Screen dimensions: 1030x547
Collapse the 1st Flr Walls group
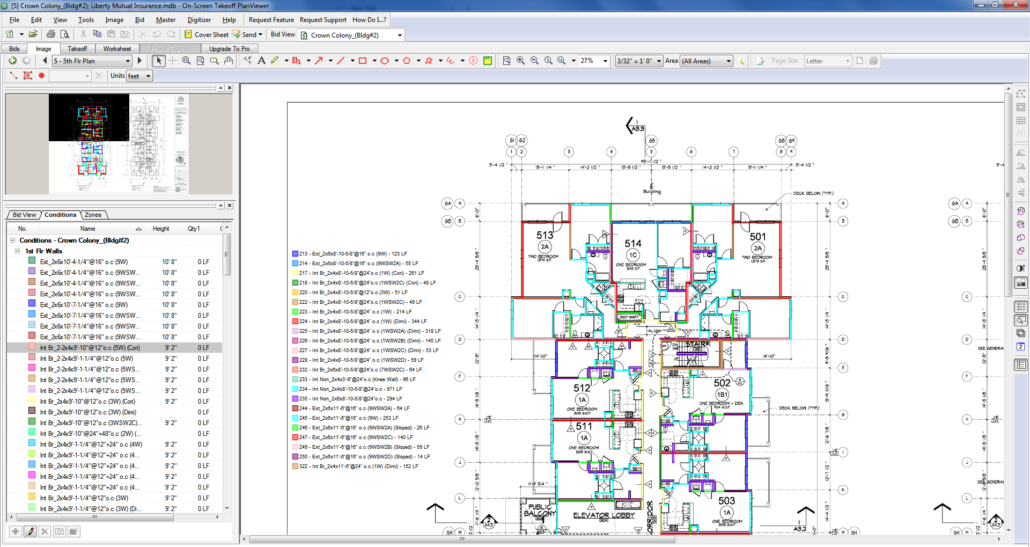[x=17, y=250]
